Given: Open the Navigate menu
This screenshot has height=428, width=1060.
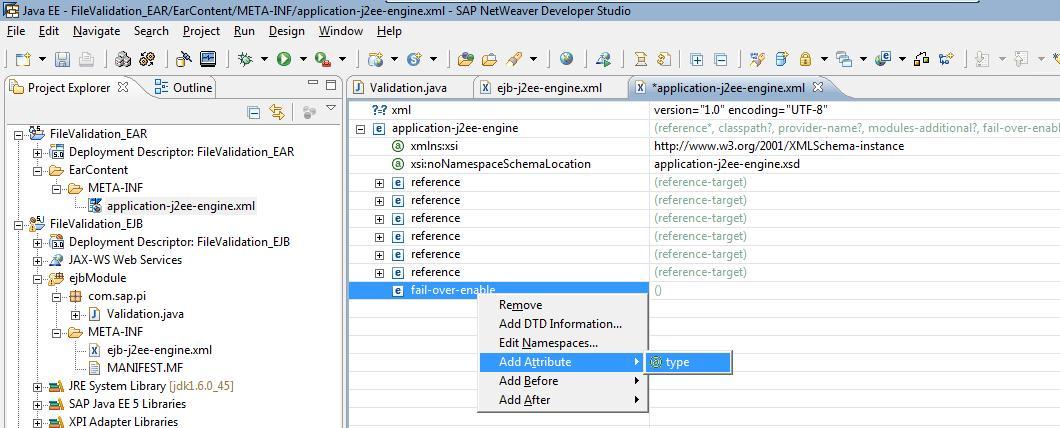Looking at the screenshot, I should 97,31.
